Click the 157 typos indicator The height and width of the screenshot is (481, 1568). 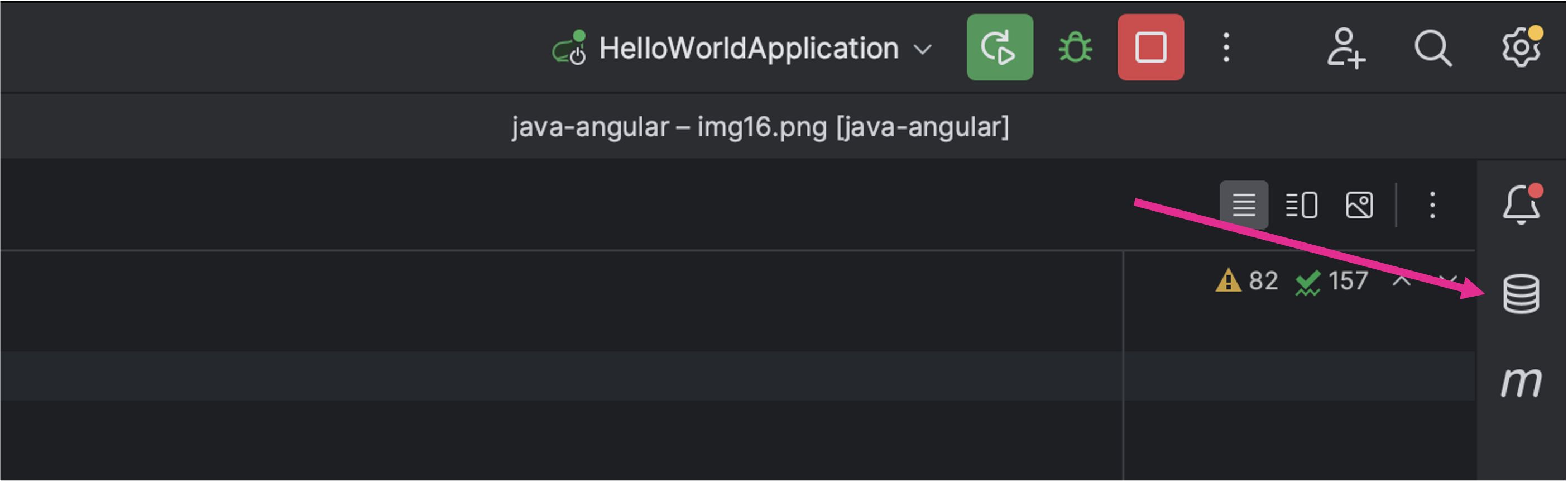pos(1331,282)
